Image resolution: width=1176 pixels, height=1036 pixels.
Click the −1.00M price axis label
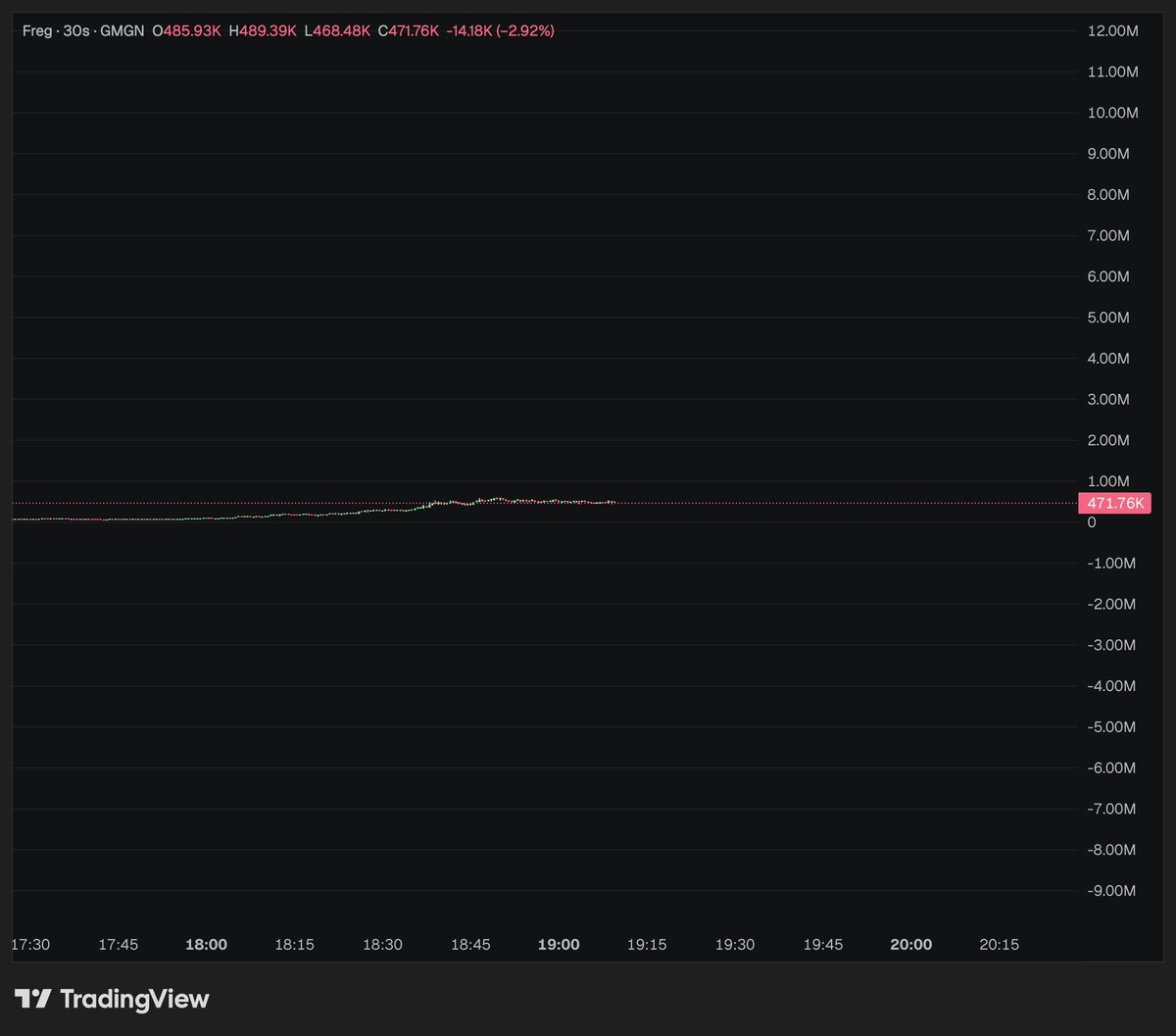tap(1112, 563)
